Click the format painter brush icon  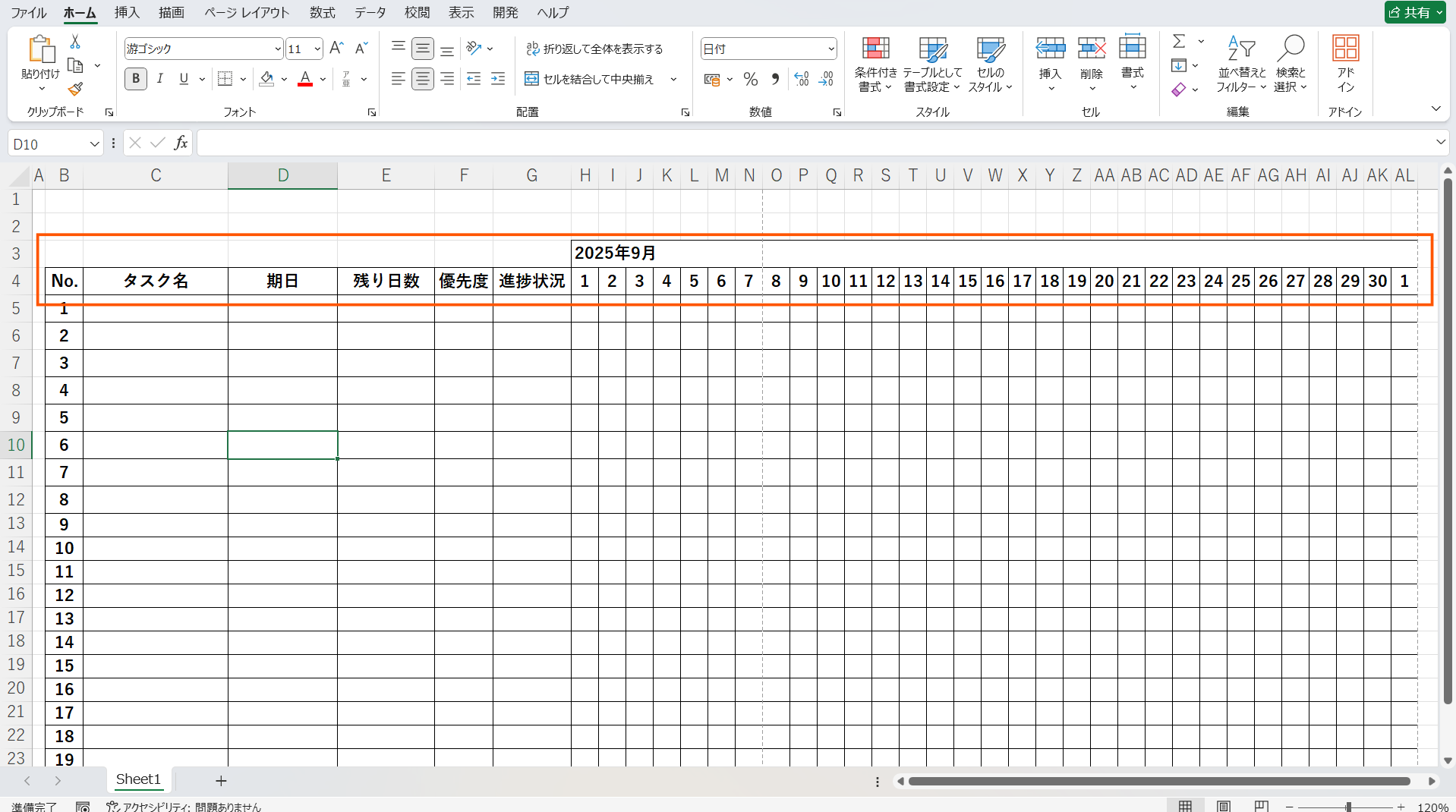pos(74,90)
